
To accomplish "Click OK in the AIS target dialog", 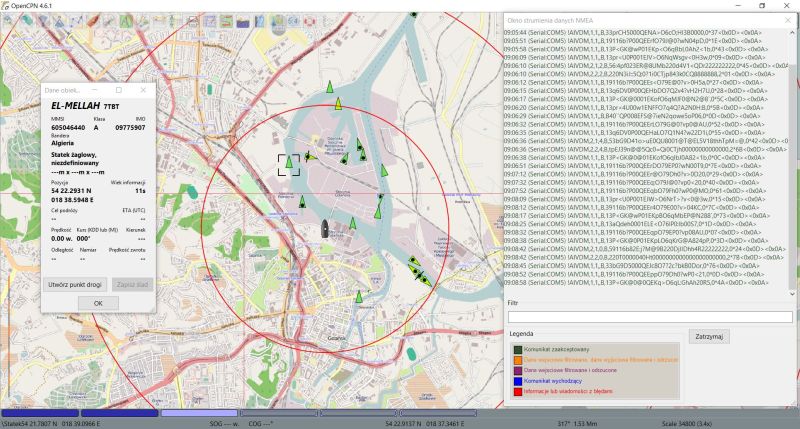I will click(x=98, y=303).
